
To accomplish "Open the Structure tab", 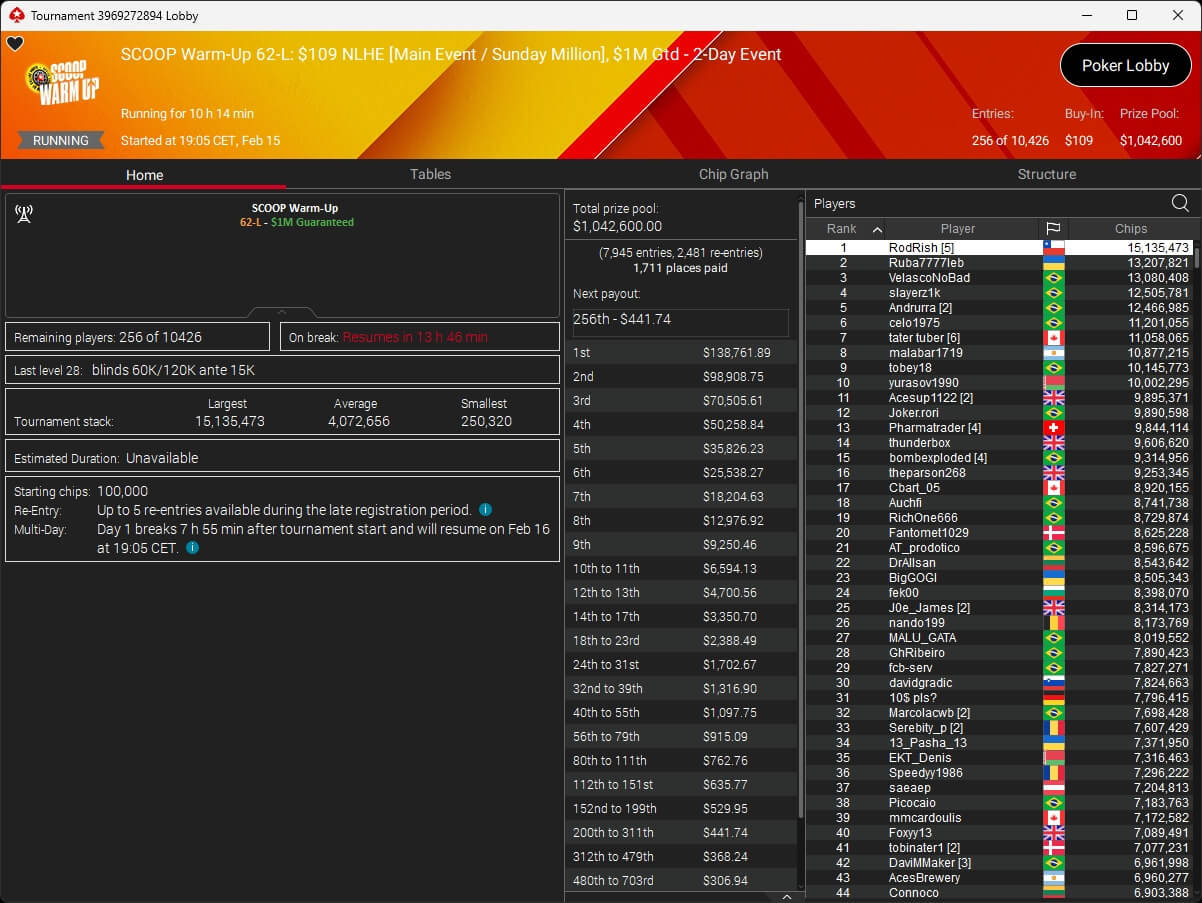I will coord(1046,174).
